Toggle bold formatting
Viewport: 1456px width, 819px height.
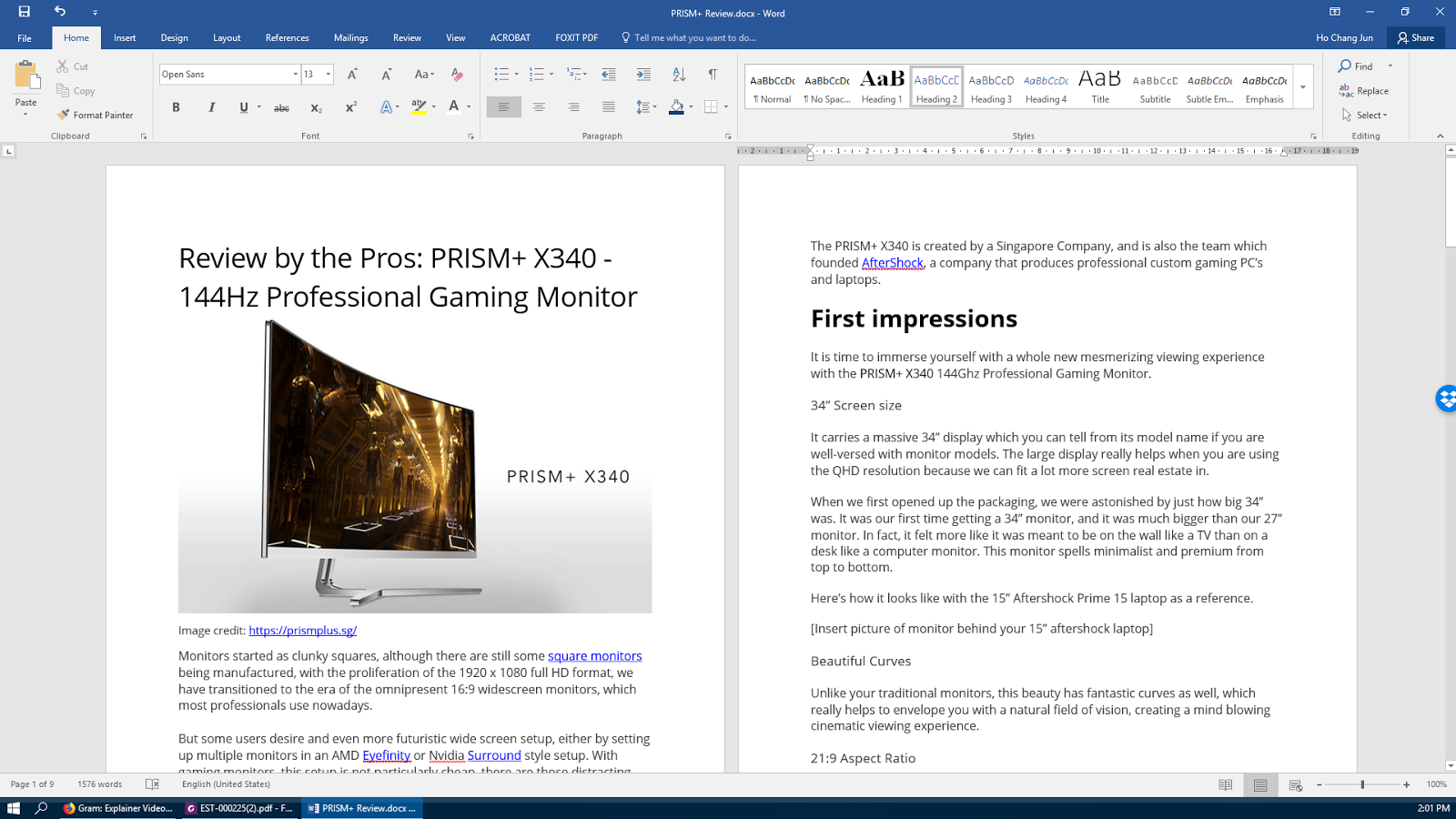(176, 107)
